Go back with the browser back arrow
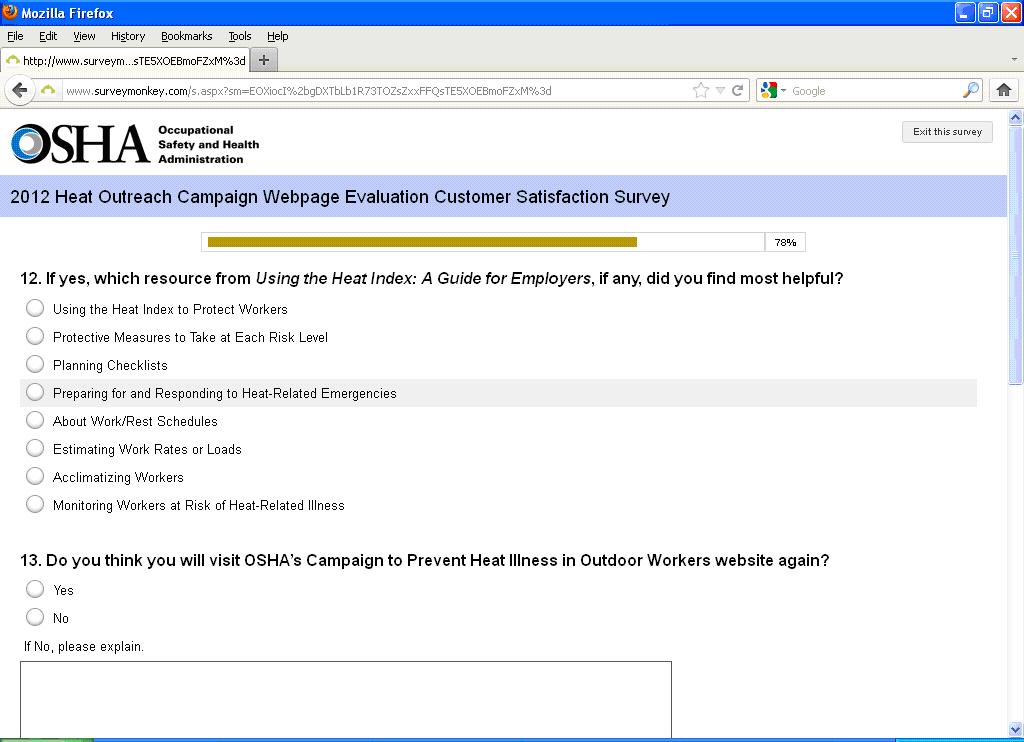 coord(20,90)
